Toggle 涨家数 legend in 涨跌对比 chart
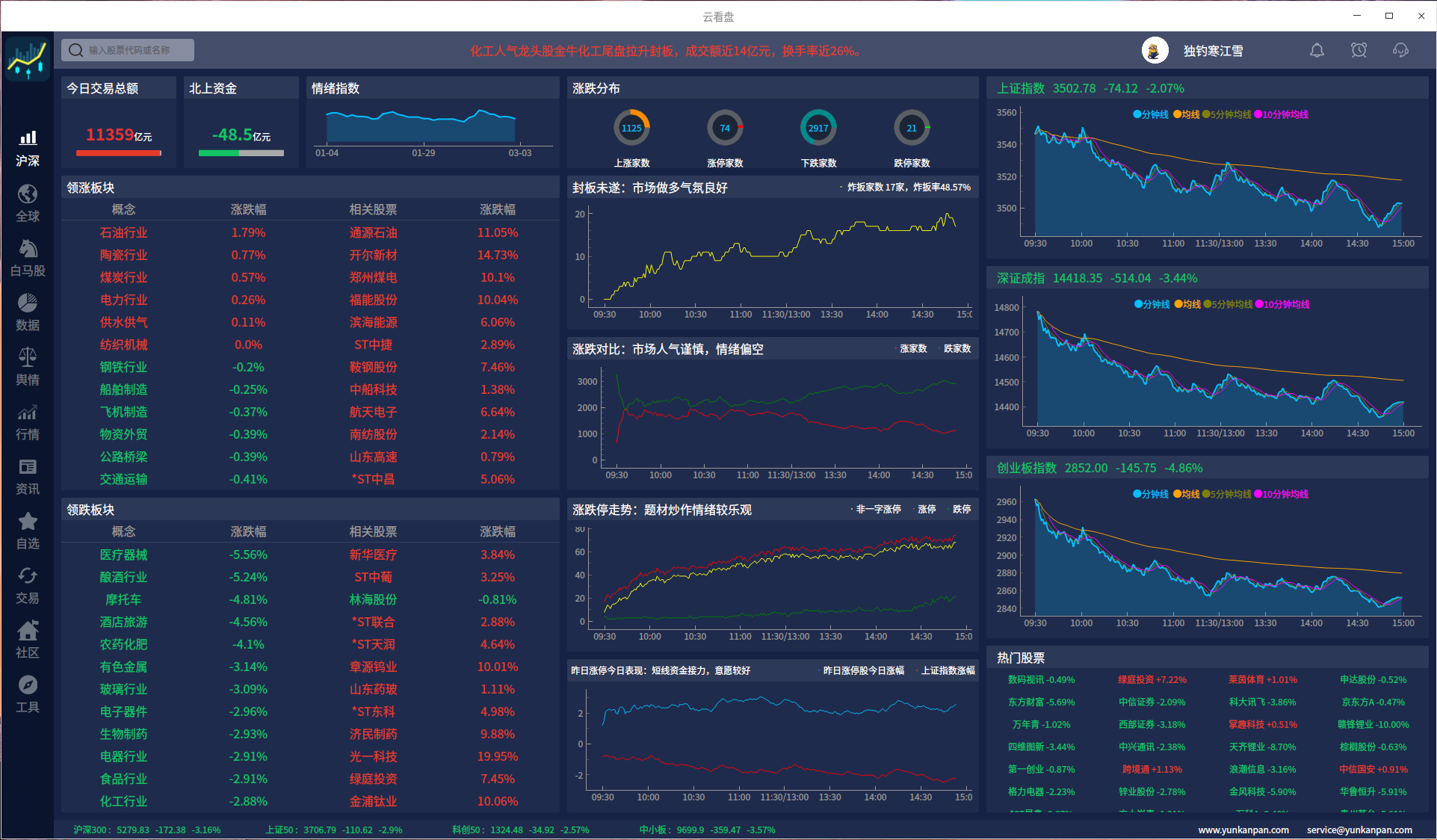The width and height of the screenshot is (1437, 840). tap(912, 348)
